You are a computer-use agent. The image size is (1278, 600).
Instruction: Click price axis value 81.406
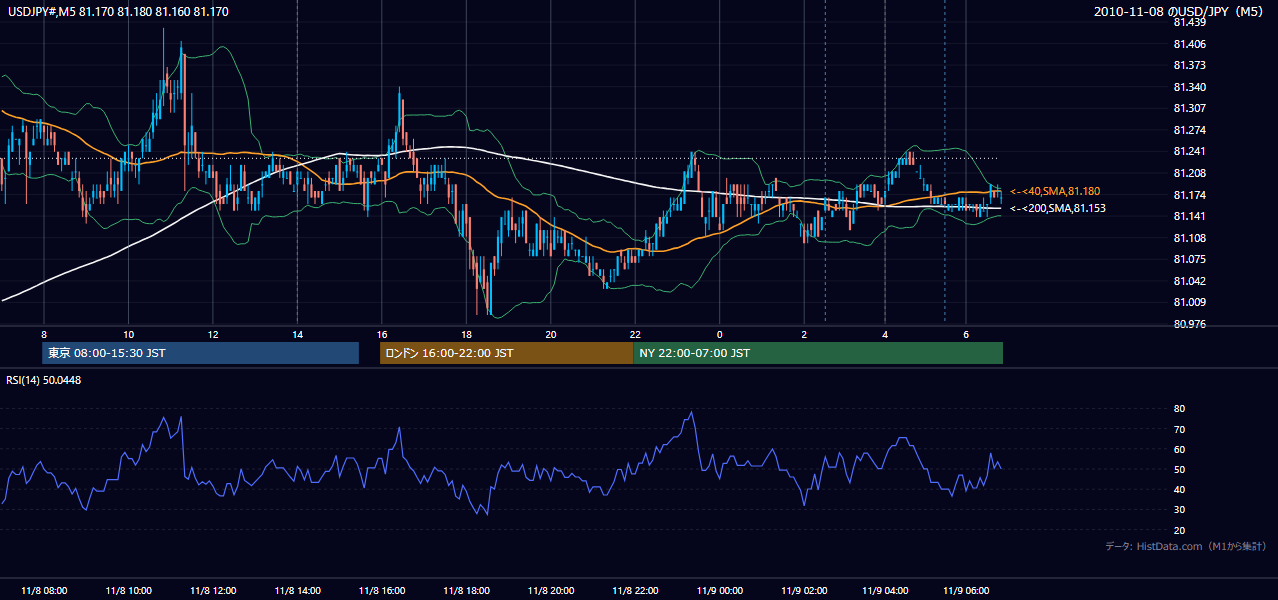1189,44
